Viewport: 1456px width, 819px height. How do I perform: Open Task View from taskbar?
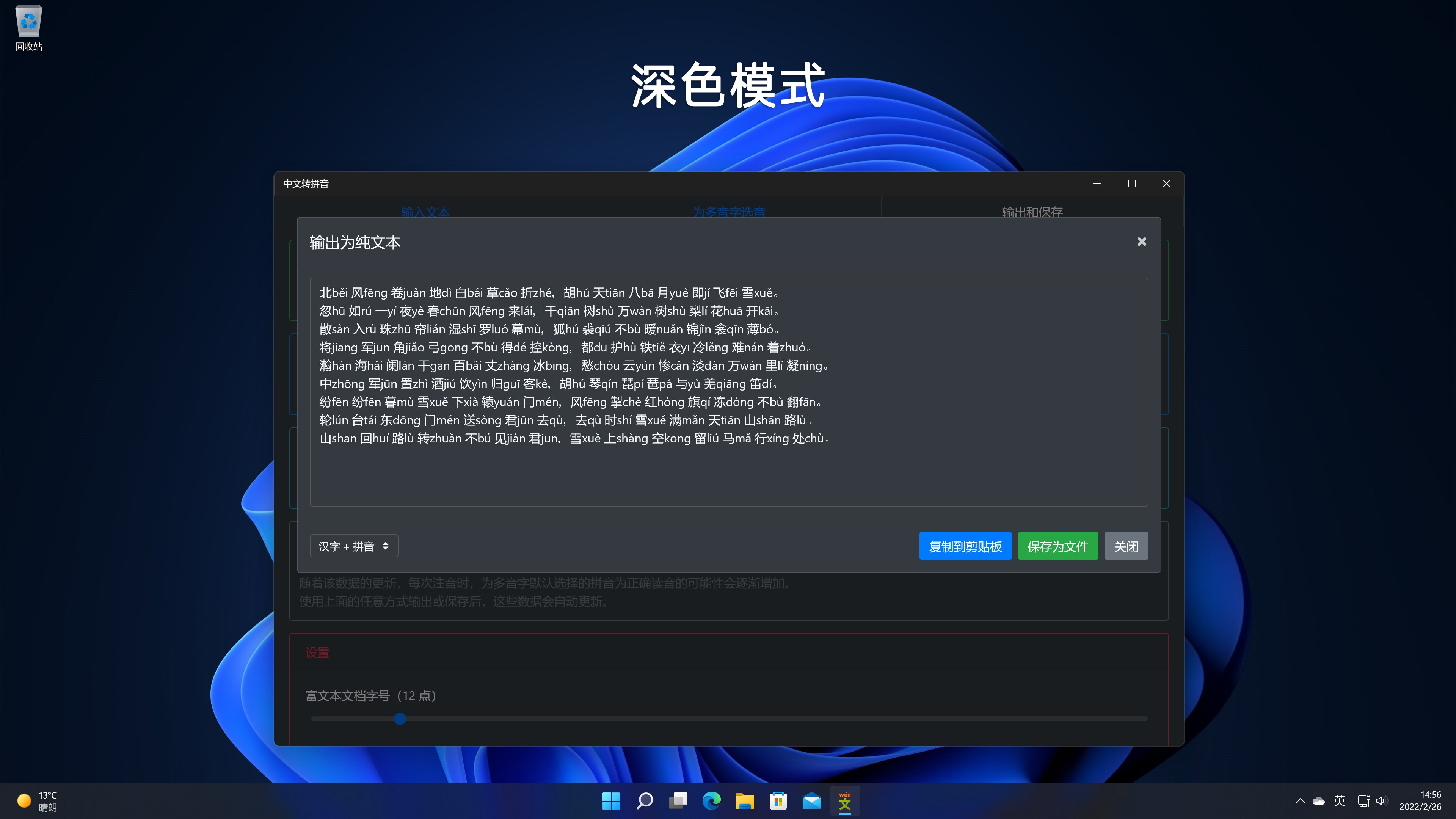[678, 800]
